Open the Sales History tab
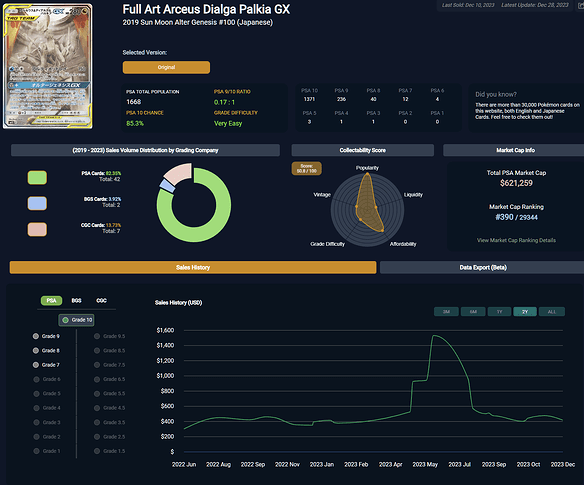Viewport: 584px width, 485px height. pyautogui.click(x=193, y=267)
